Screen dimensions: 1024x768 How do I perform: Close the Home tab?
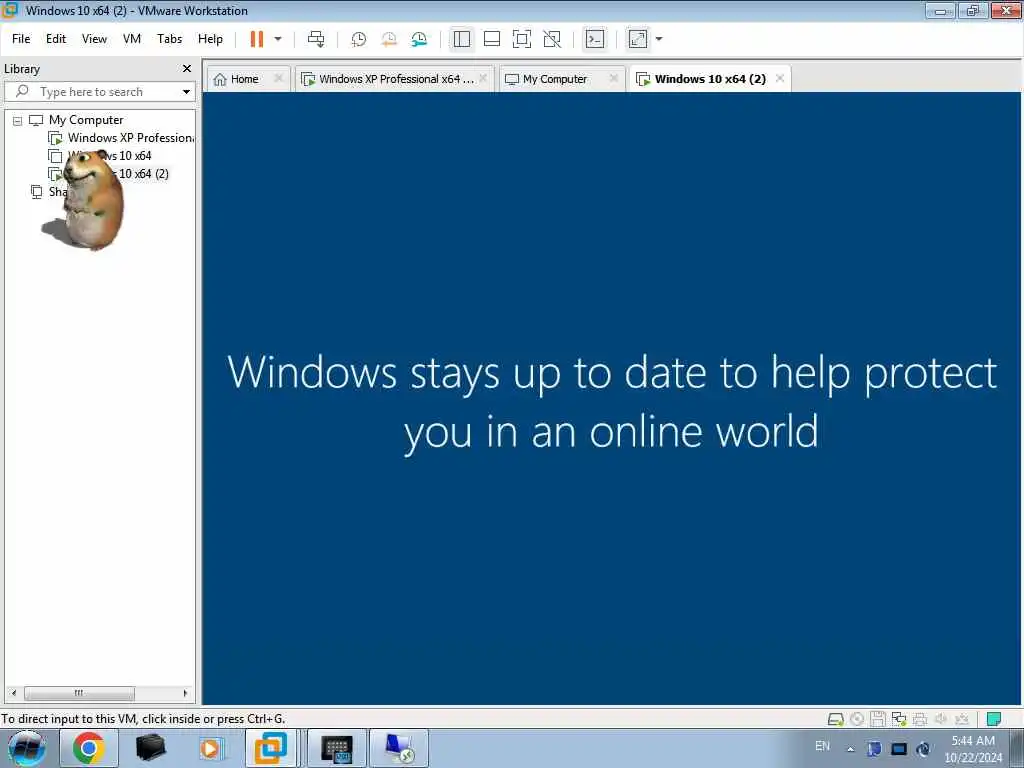tap(278, 78)
